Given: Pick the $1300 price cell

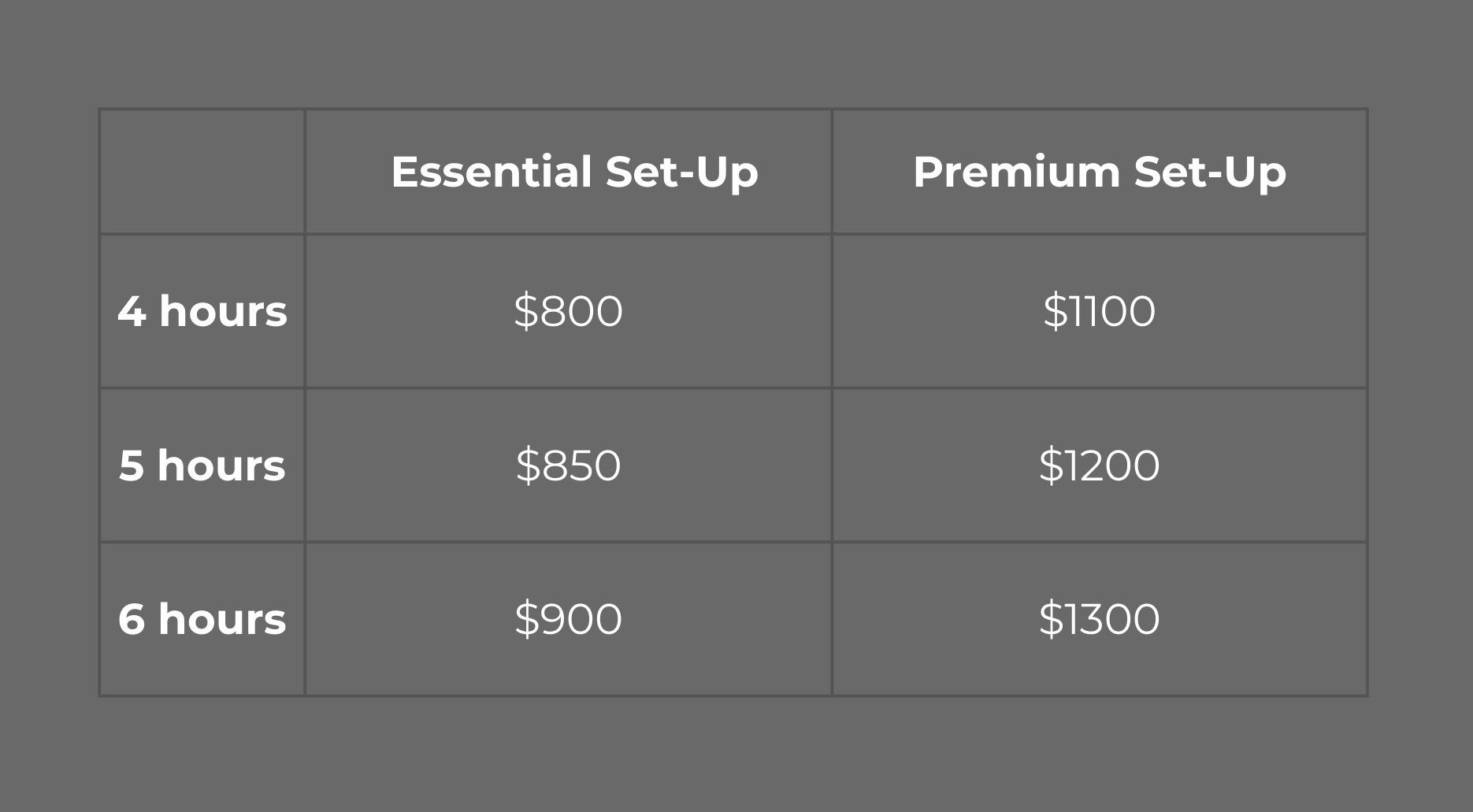Looking at the screenshot, I should coord(1099,619).
